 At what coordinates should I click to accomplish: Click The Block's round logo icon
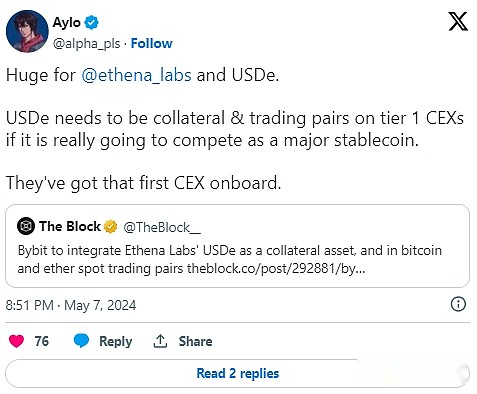pos(26,226)
